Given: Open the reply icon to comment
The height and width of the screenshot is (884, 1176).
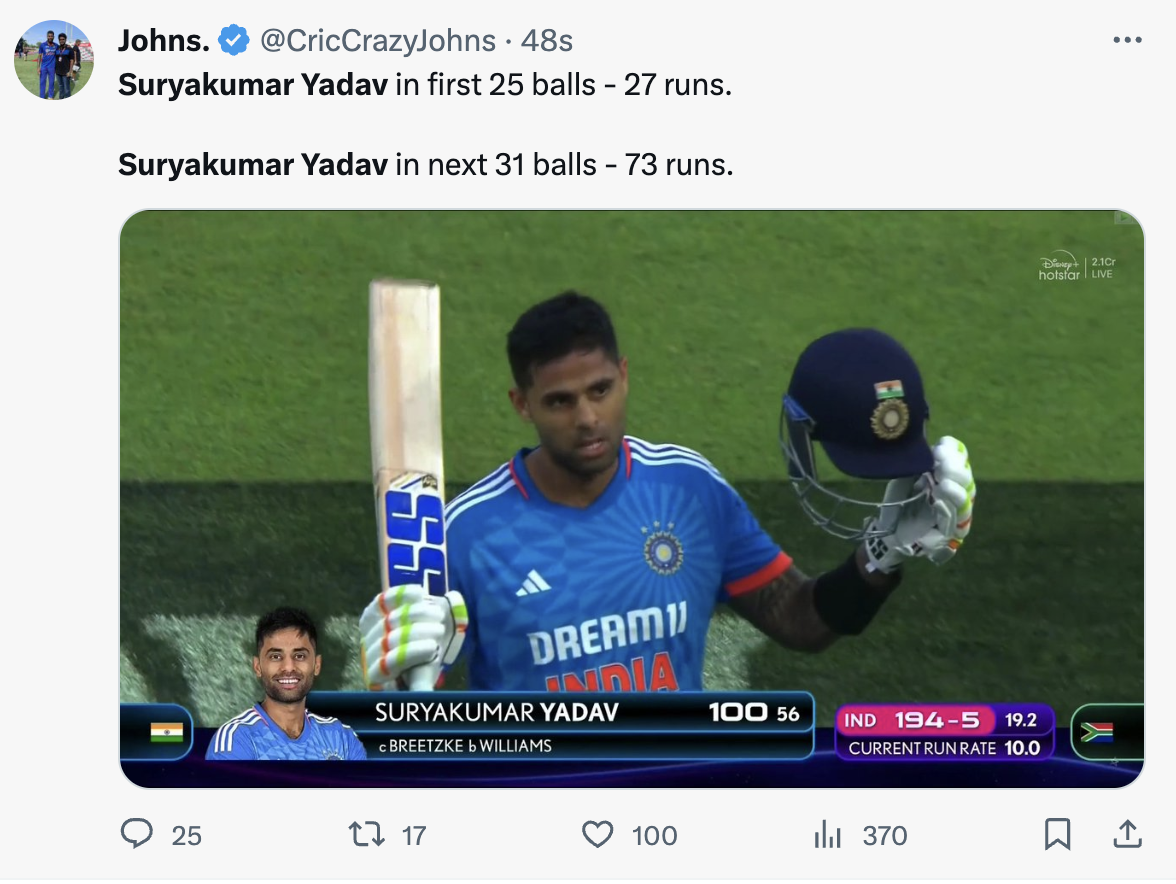Looking at the screenshot, I should [x=139, y=835].
